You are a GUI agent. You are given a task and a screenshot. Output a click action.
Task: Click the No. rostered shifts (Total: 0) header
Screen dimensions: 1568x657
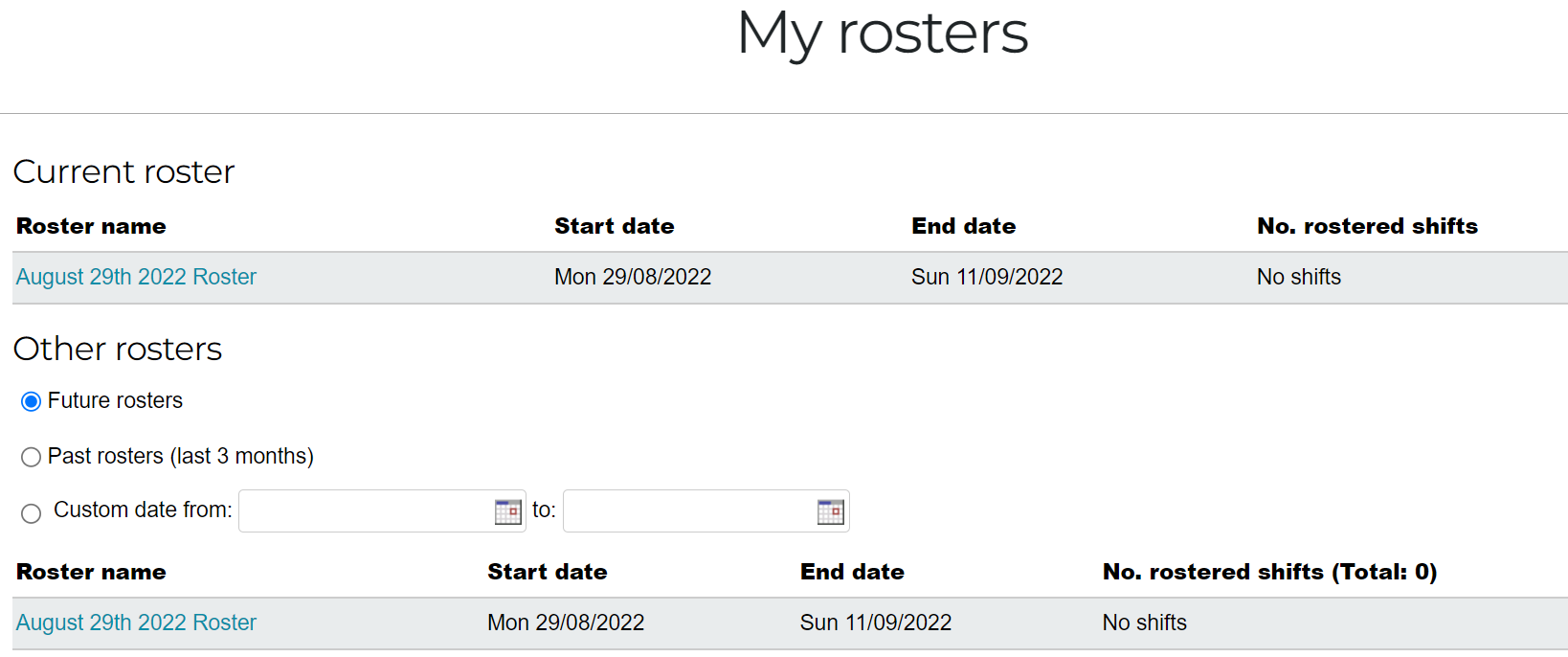[x=1269, y=572]
